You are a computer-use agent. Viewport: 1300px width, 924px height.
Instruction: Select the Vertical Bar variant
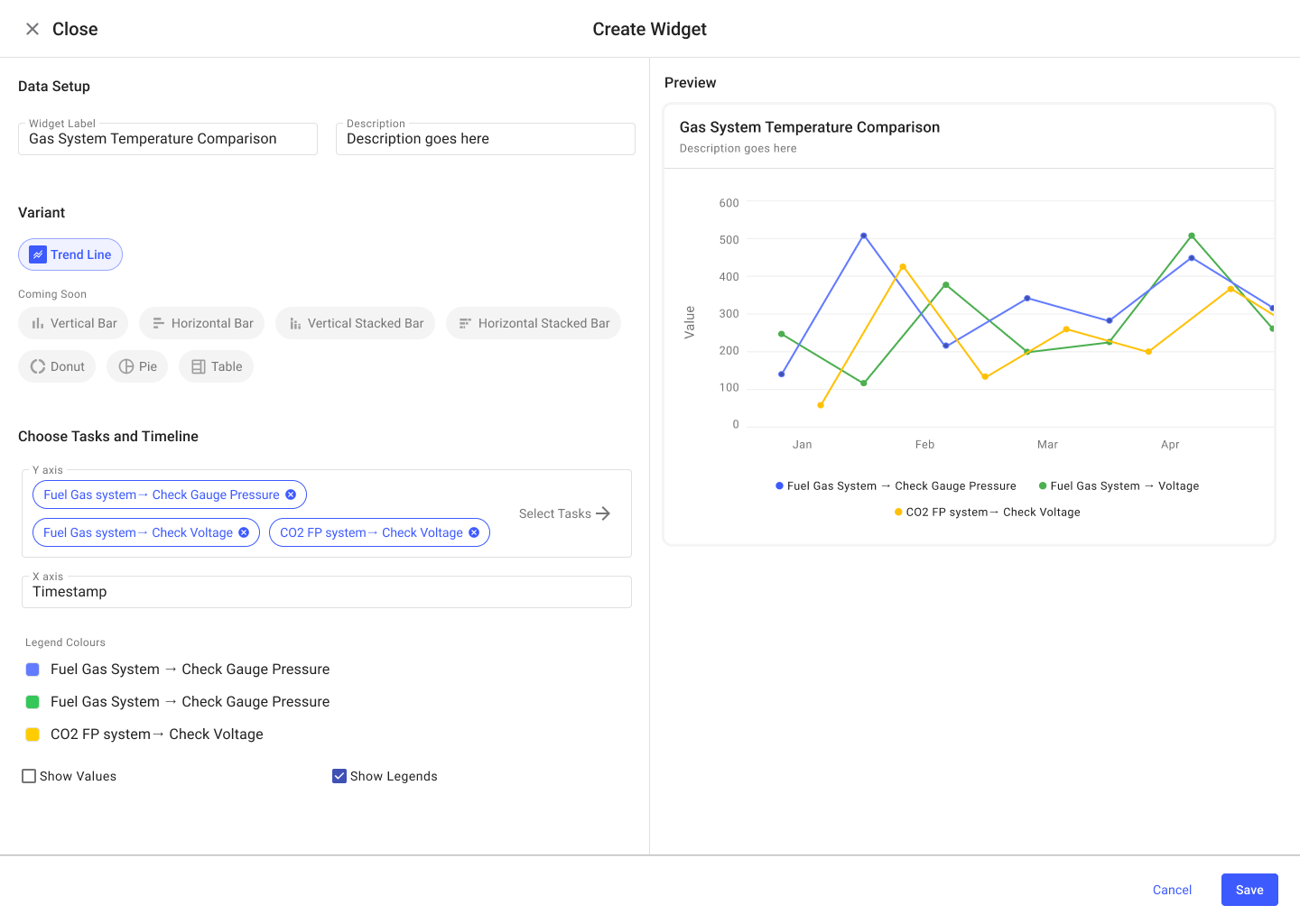point(73,323)
